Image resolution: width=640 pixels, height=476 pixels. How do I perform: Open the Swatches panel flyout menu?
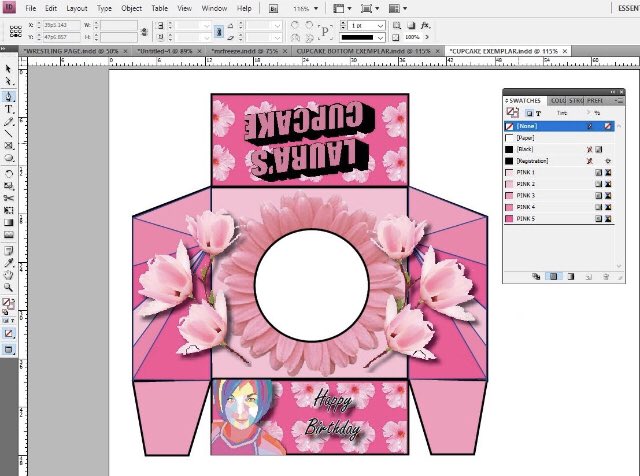click(x=620, y=100)
